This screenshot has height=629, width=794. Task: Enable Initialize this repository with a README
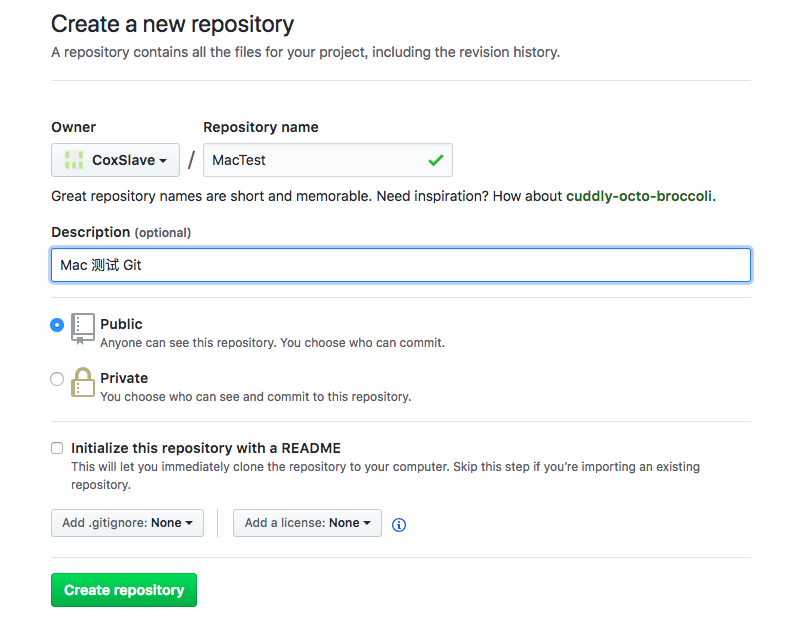[x=57, y=448]
